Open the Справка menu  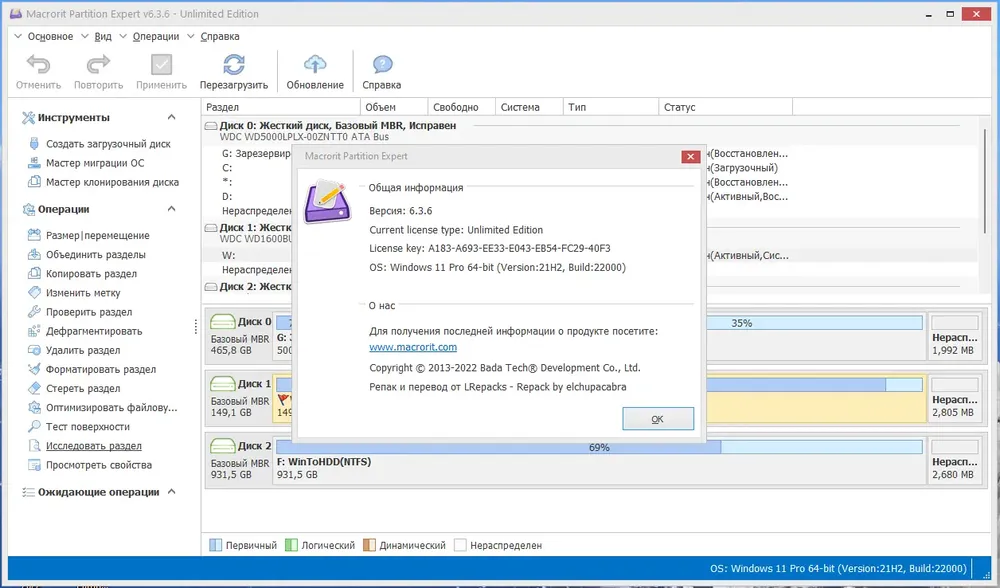click(219, 36)
